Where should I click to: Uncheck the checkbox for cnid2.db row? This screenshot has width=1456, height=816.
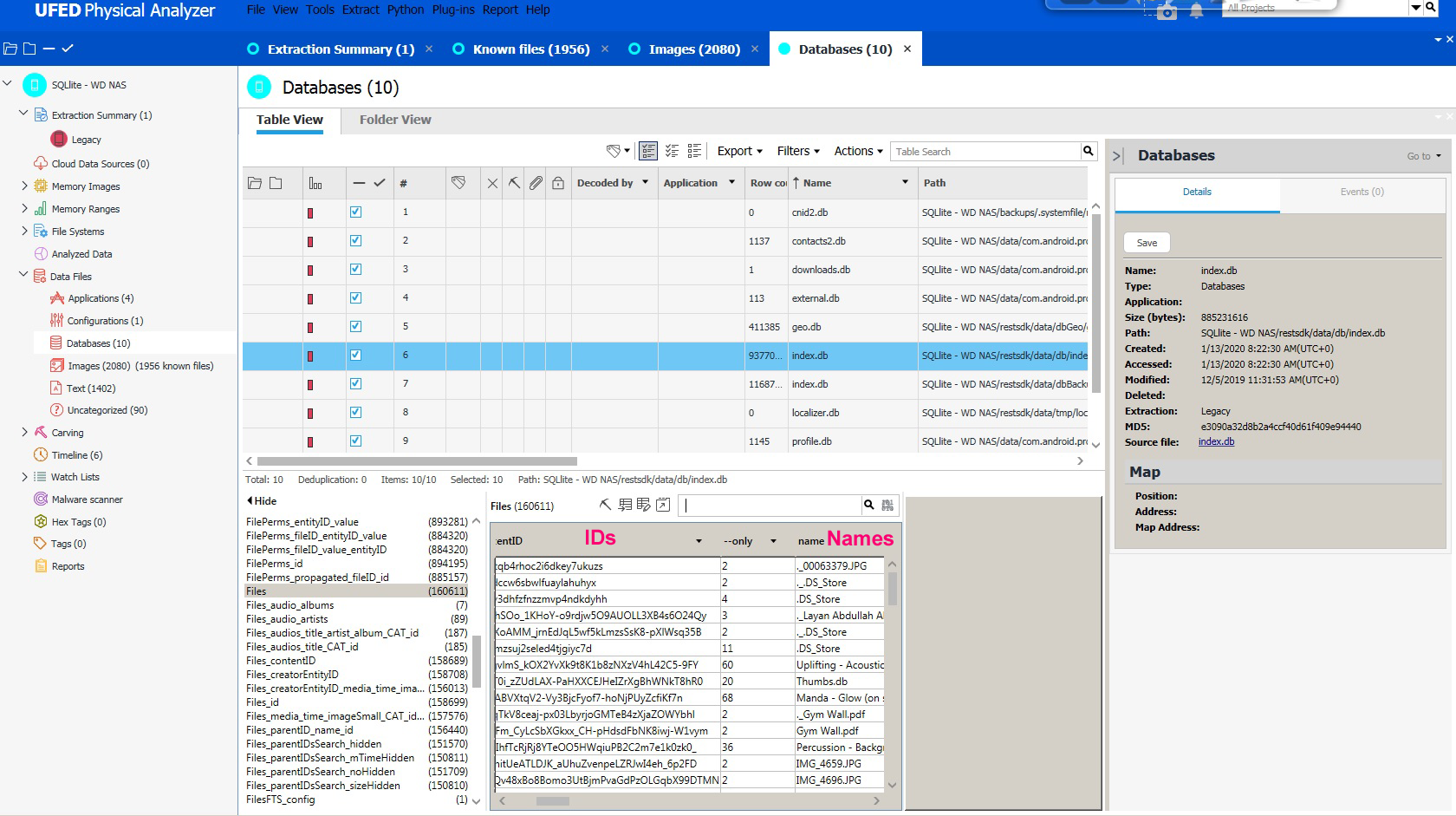pos(355,212)
